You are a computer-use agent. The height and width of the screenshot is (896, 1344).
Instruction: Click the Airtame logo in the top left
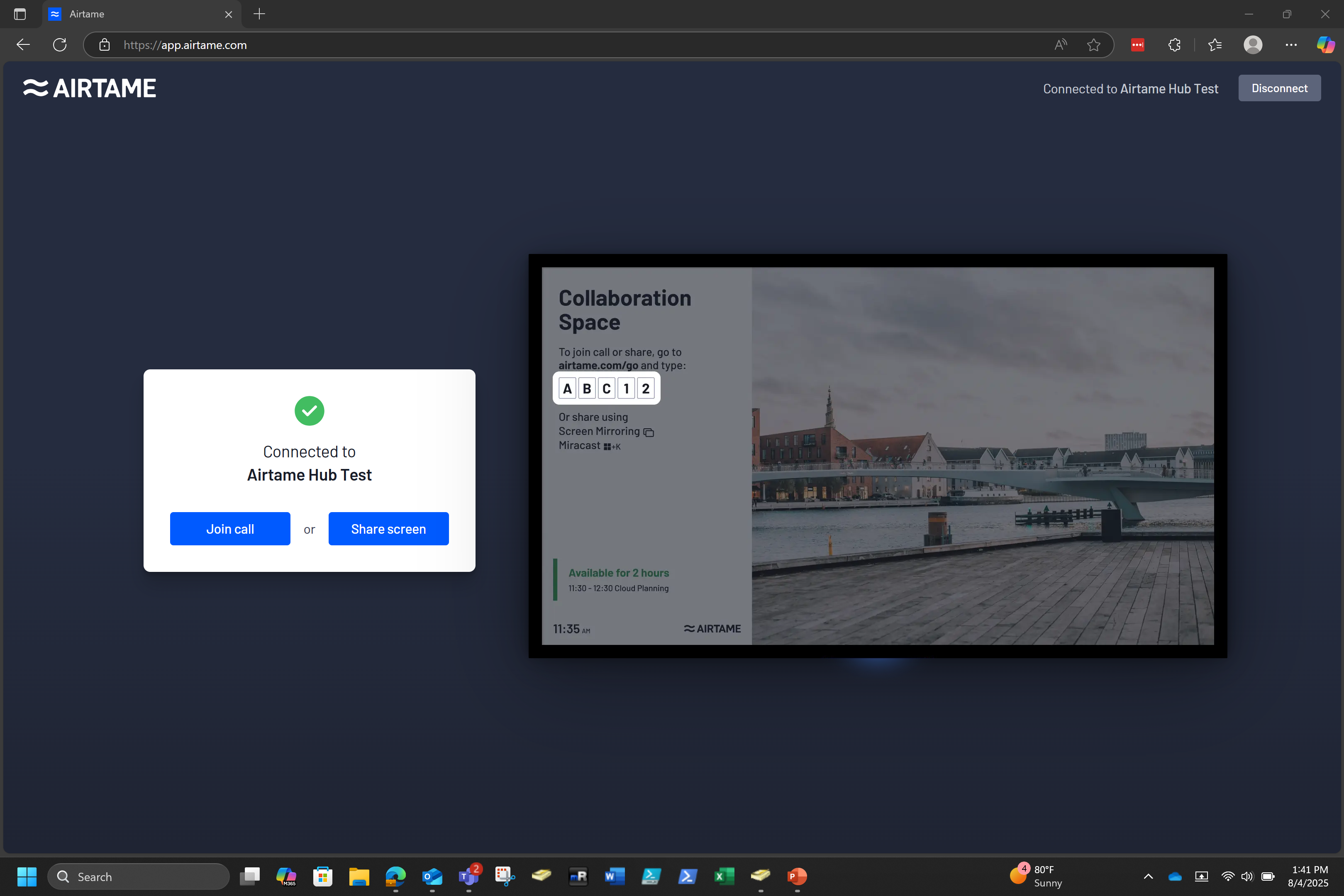tap(89, 88)
